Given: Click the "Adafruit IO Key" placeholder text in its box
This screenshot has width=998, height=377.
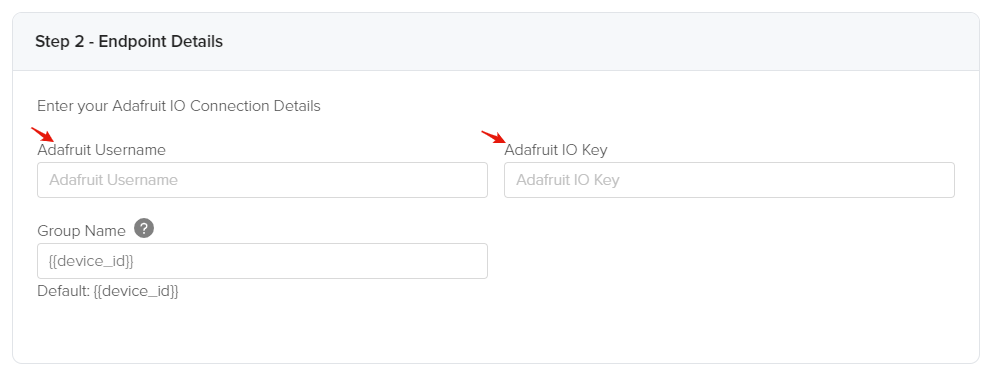Looking at the screenshot, I should tap(568, 180).
